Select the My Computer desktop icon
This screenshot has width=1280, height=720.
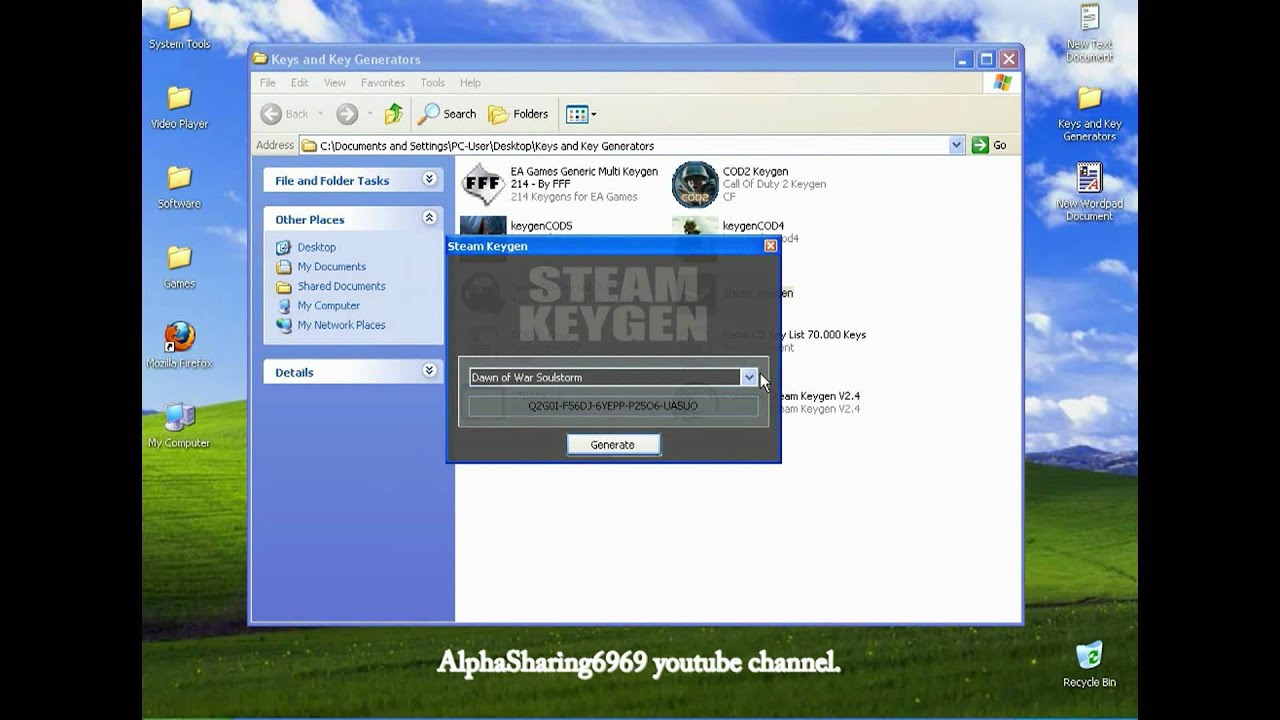179,425
